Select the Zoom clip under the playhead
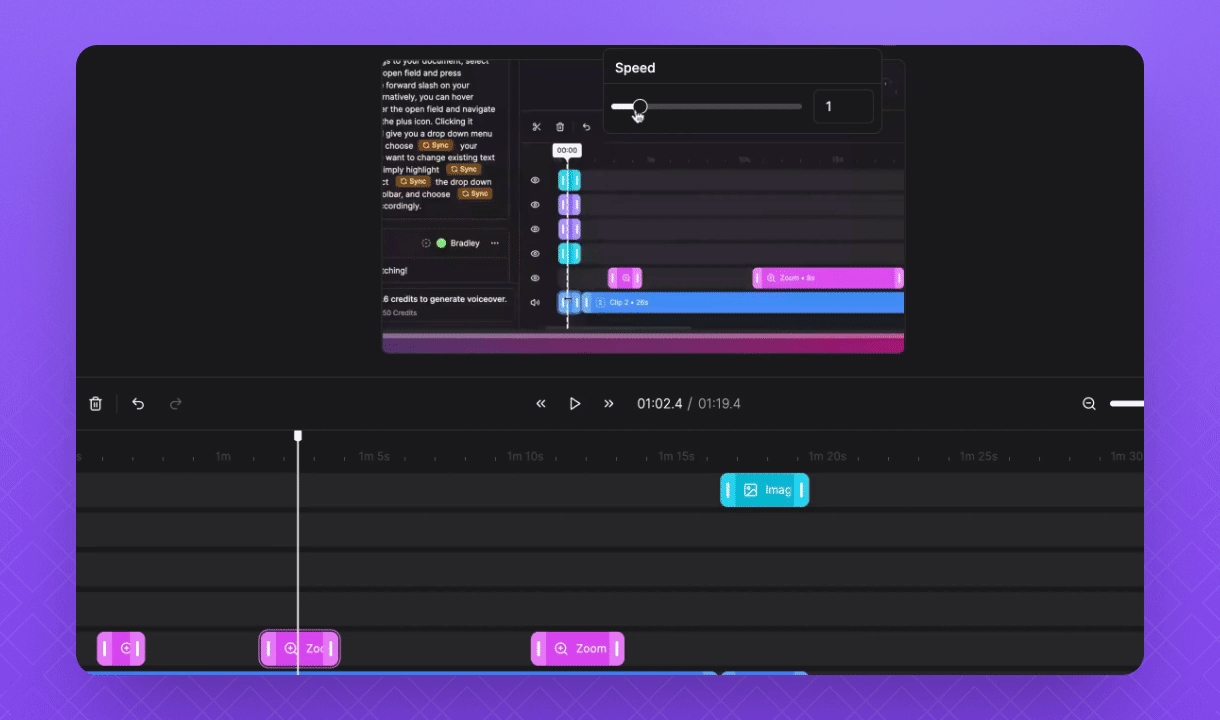The image size is (1220, 720). tap(300, 649)
